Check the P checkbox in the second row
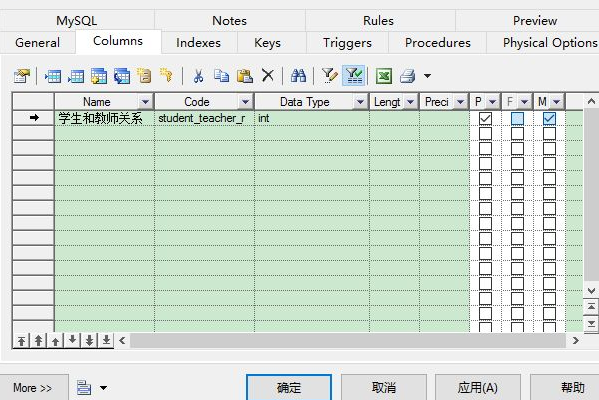The image size is (599, 400). 485,133
